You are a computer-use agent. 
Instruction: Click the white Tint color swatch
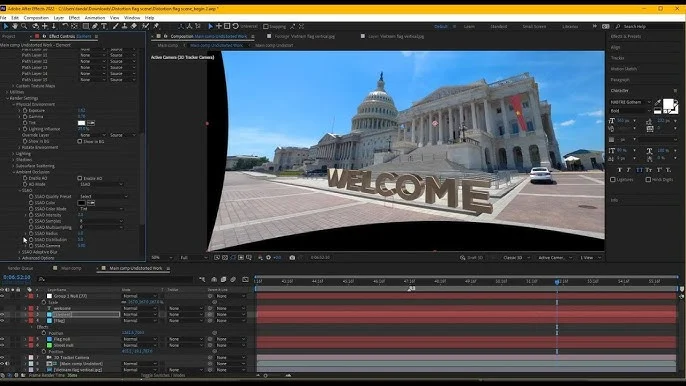(81, 123)
